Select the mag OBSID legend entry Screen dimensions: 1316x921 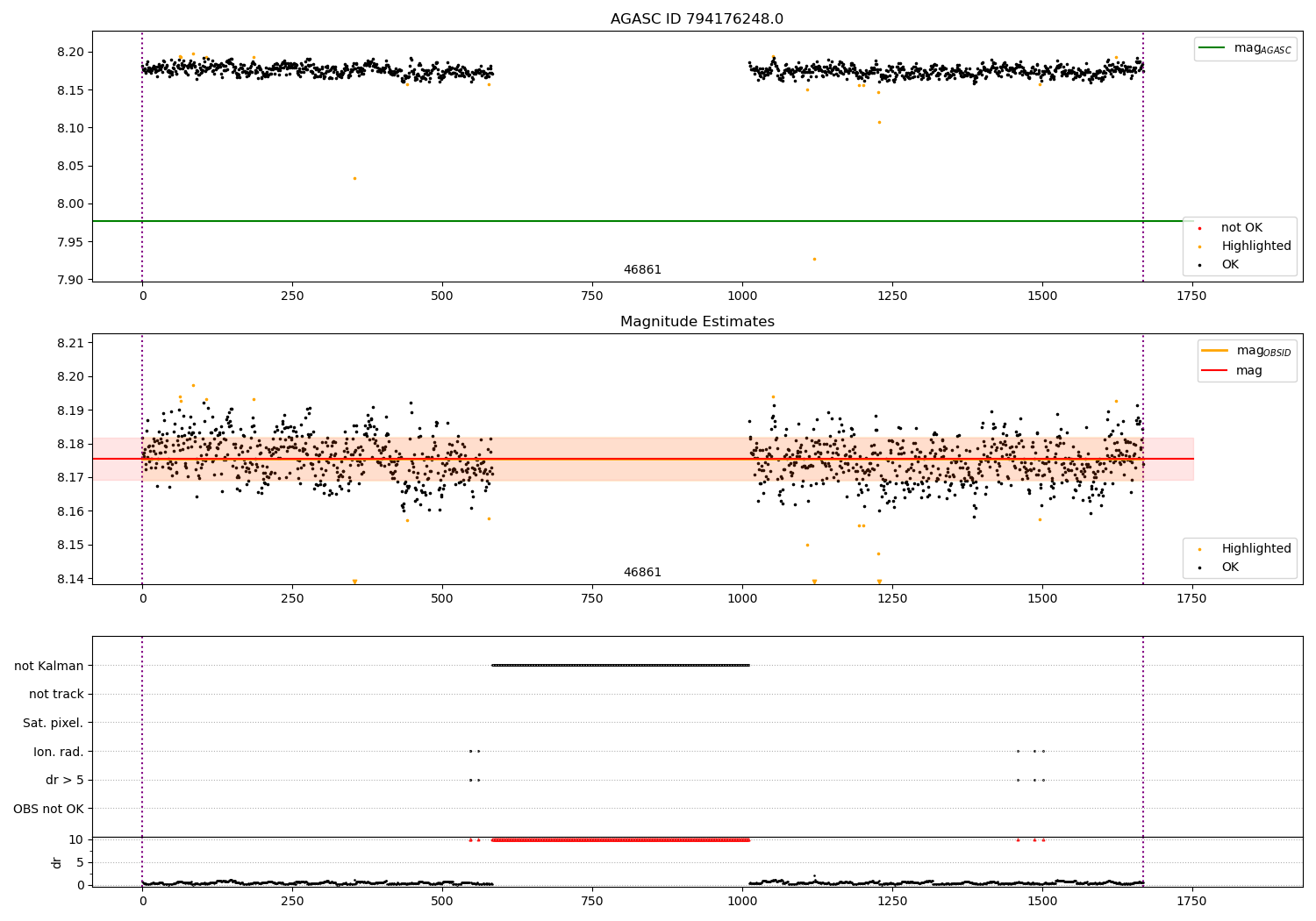(1247, 351)
